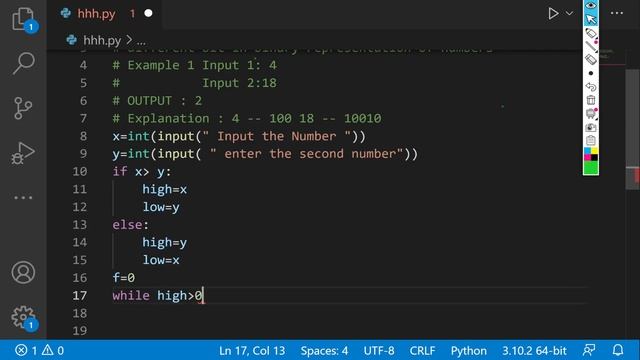Choose the cyan pen color
640x360 pixels.
[x=587, y=151]
